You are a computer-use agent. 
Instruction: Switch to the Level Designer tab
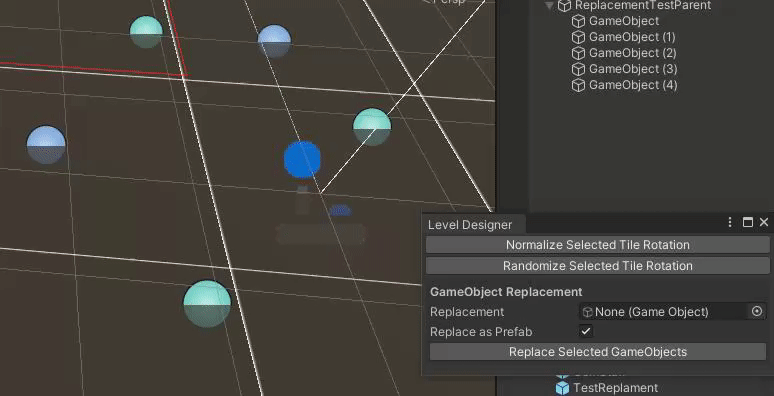(470, 225)
